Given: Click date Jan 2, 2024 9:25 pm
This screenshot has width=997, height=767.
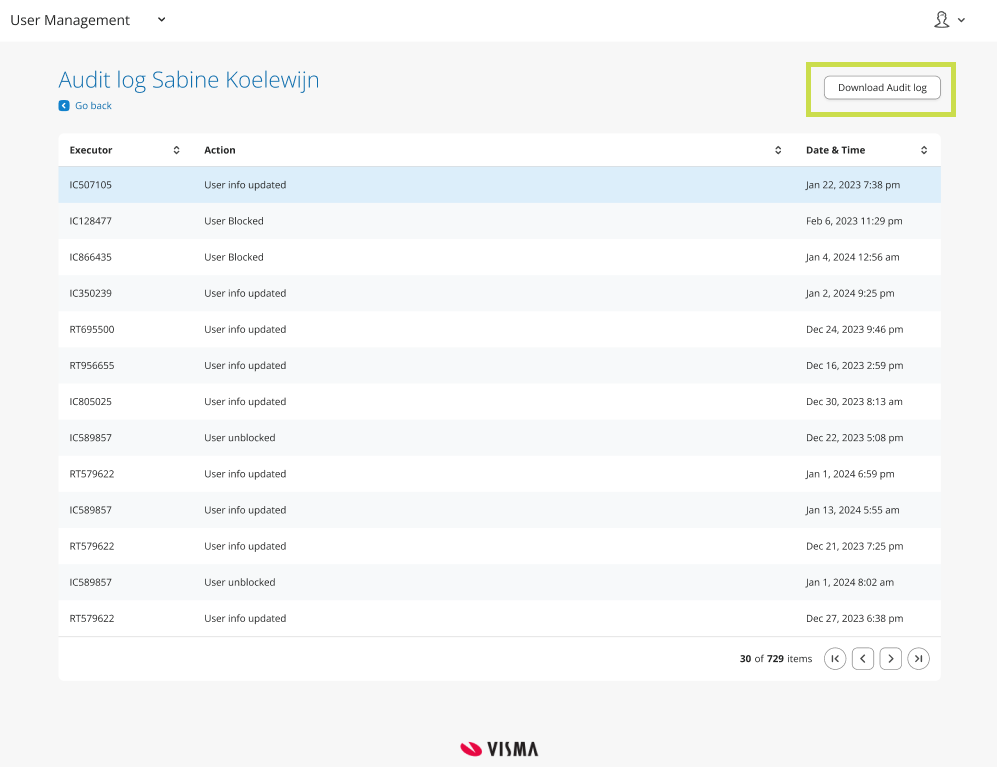Looking at the screenshot, I should pyautogui.click(x=850, y=293).
